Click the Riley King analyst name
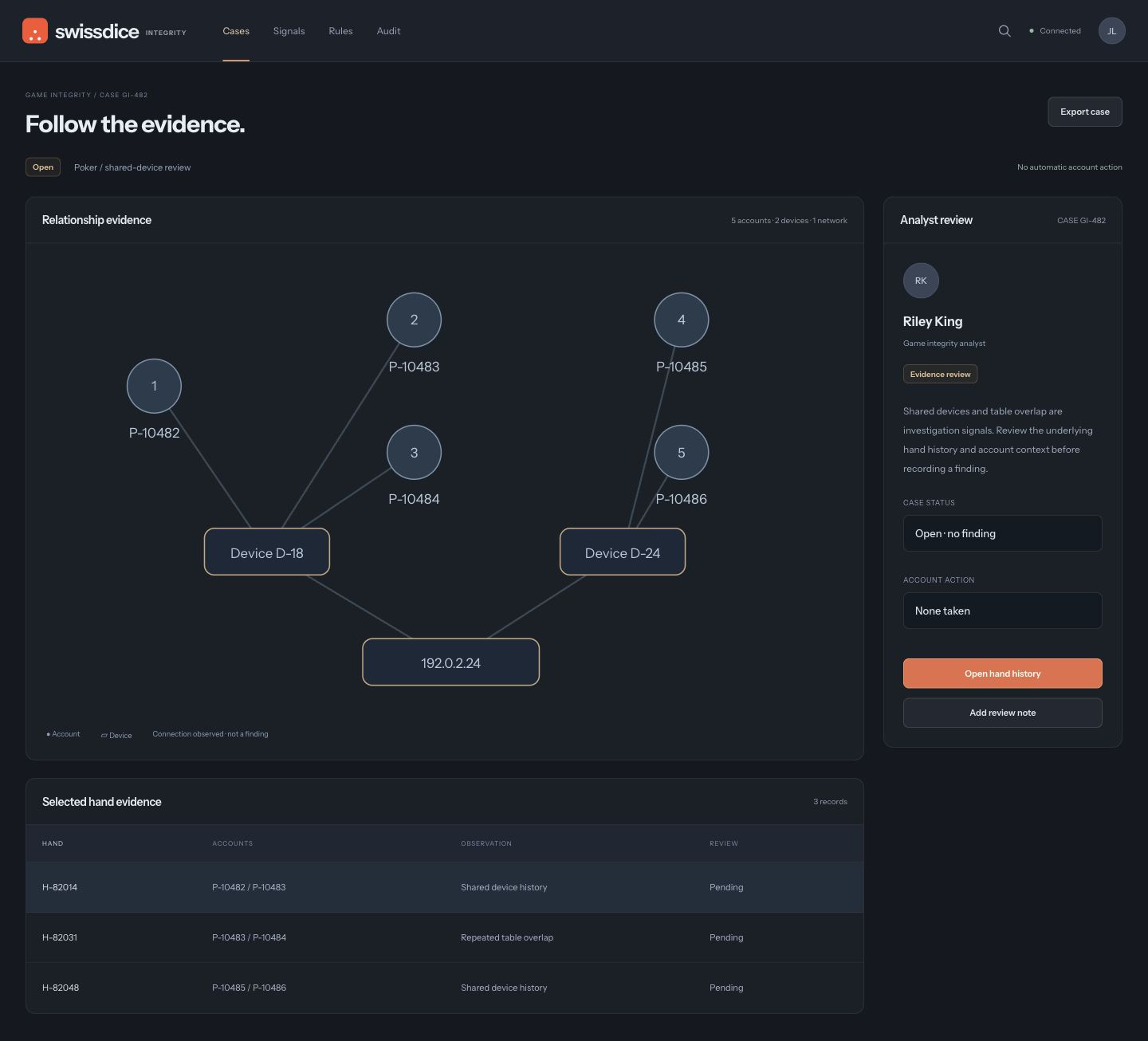The height and width of the screenshot is (1041, 1148). (x=933, y=321)
